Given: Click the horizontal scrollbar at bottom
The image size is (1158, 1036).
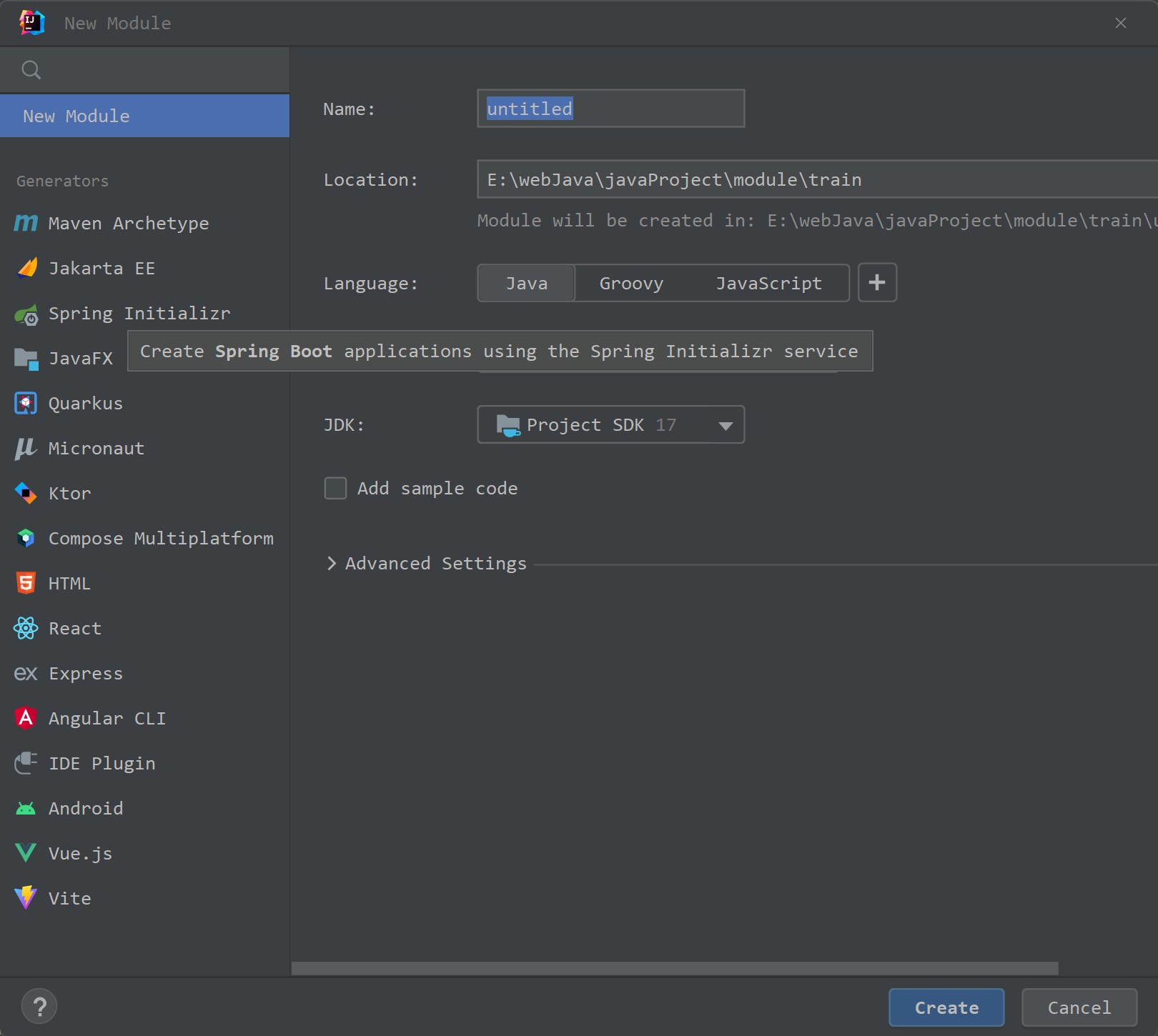Looking at the screenshot, I should [675, 968].
